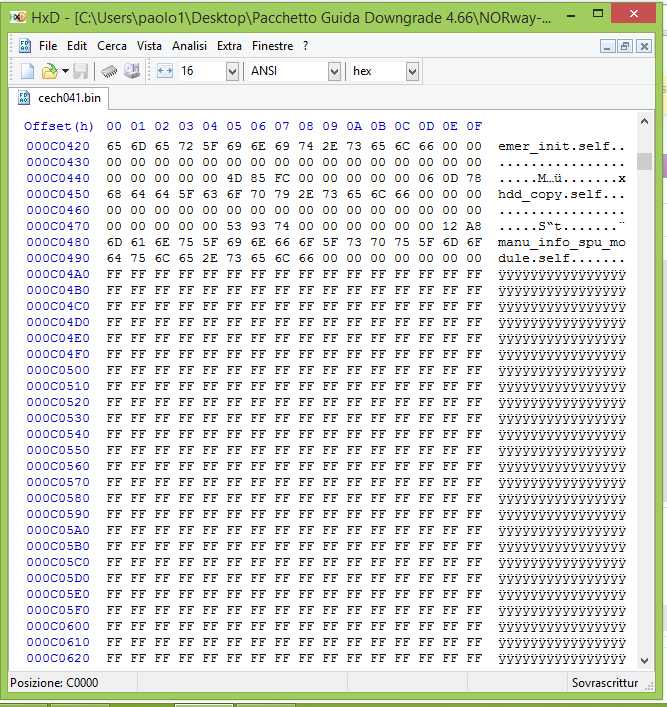
Task: Click the bytes-per-row width icon
Action: 165,71
